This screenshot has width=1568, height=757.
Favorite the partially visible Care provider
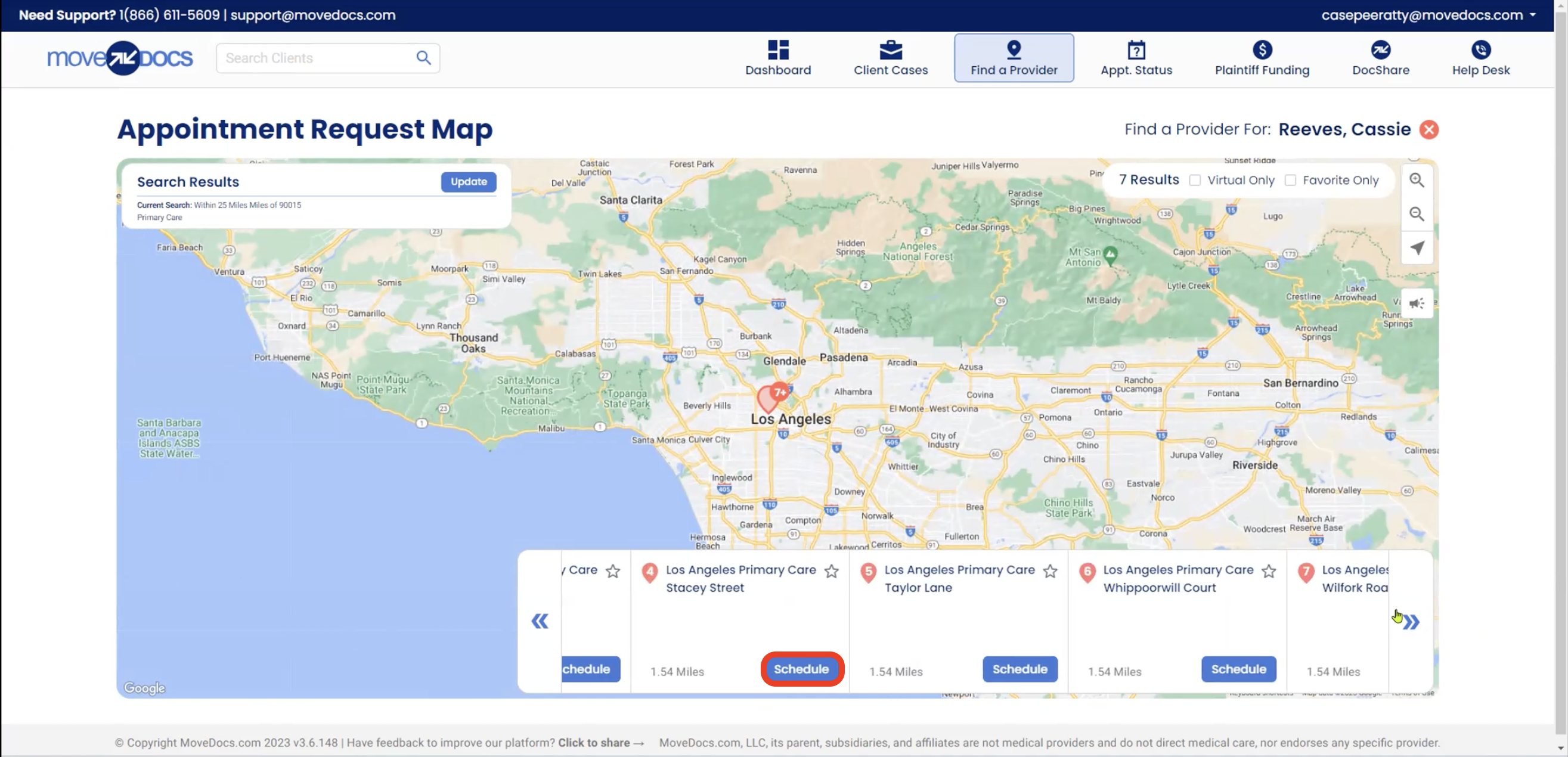tap(612, 571)
